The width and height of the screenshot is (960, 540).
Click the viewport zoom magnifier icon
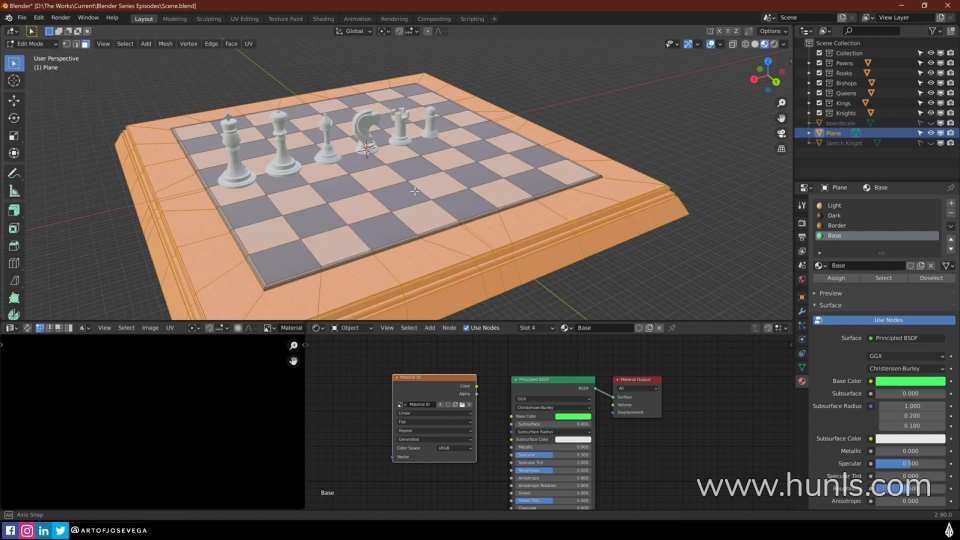pyautogui.click(x=781, y=100)
